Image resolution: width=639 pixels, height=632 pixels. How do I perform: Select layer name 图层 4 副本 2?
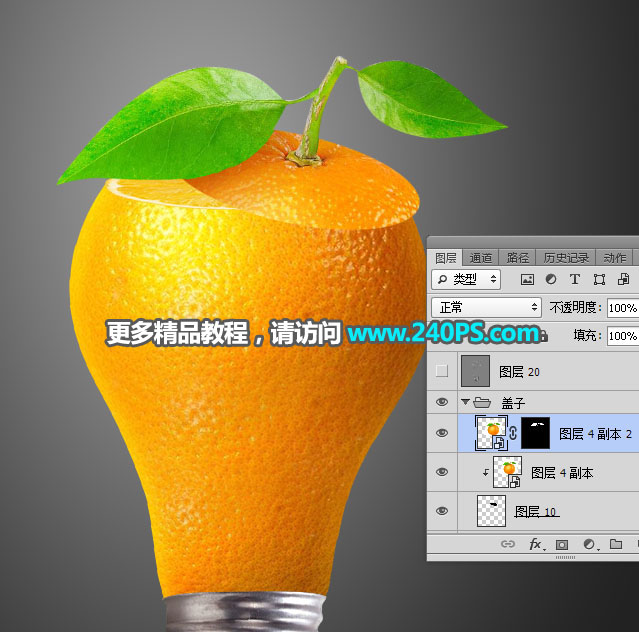coord(595,434)
